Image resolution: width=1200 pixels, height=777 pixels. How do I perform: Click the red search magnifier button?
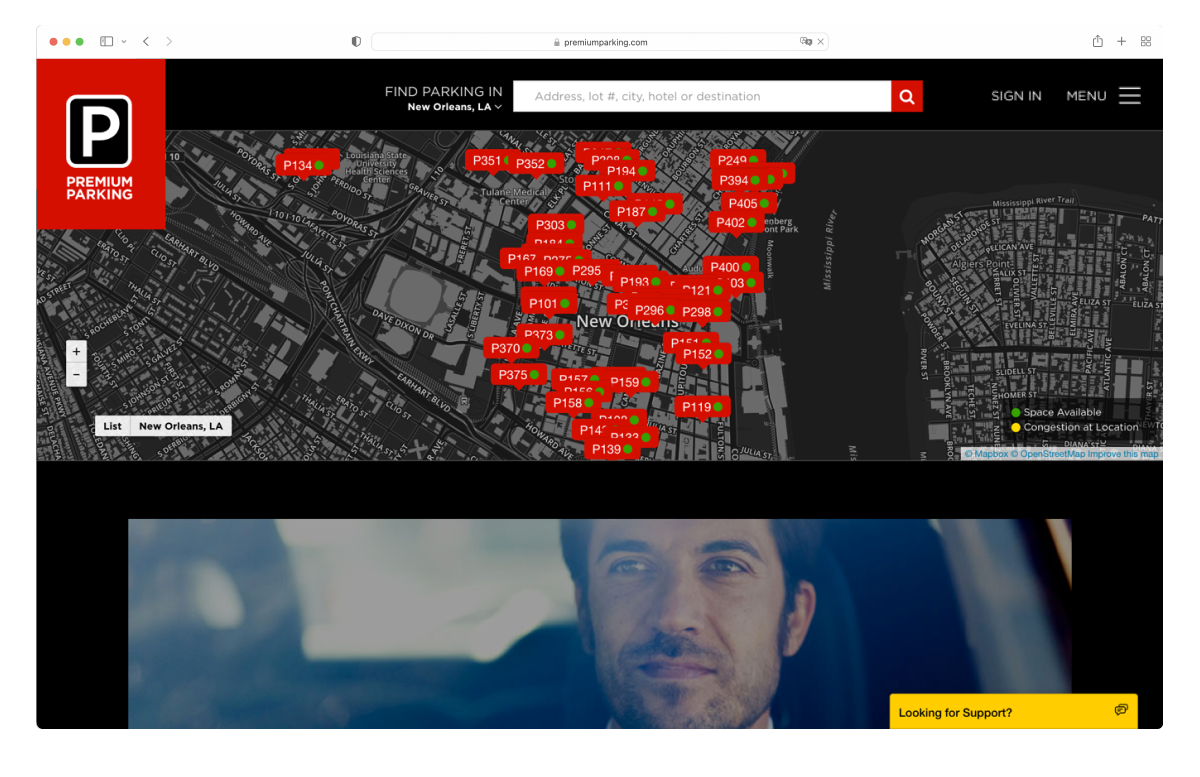click(x=907, y=96)
